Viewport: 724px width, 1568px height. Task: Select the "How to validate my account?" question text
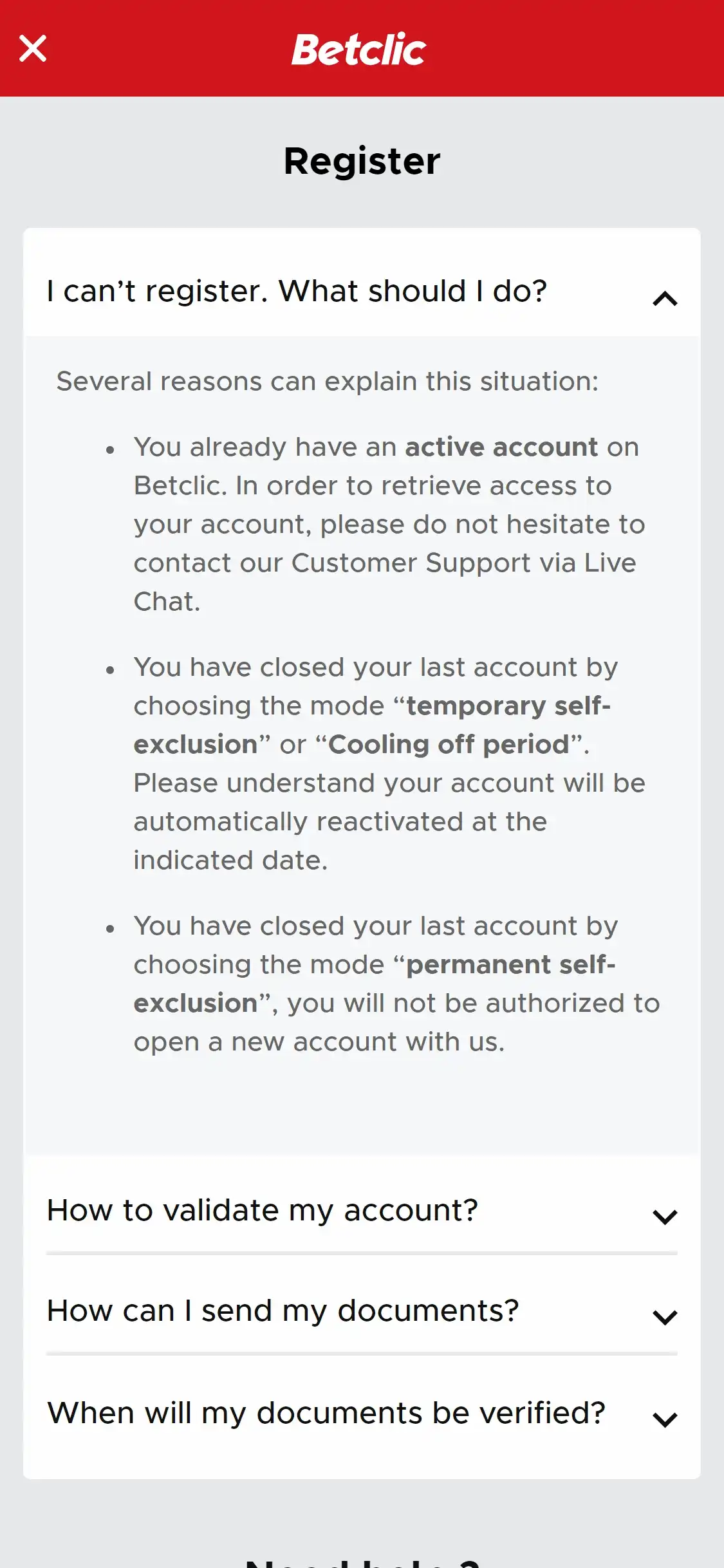263,1210
